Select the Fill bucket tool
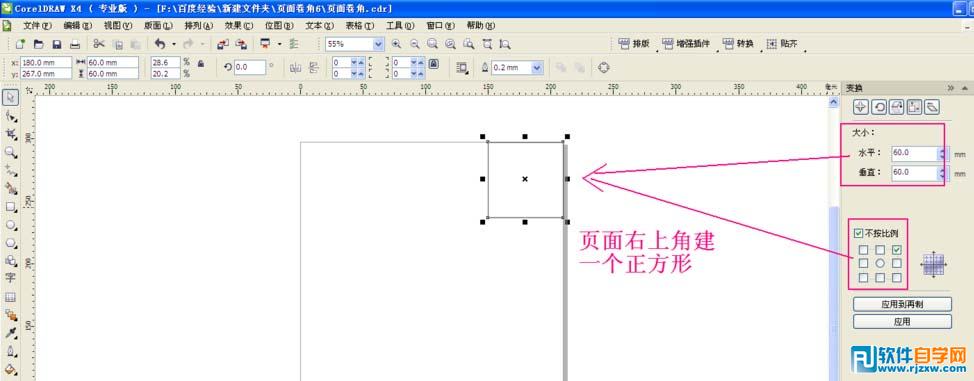 11,370
